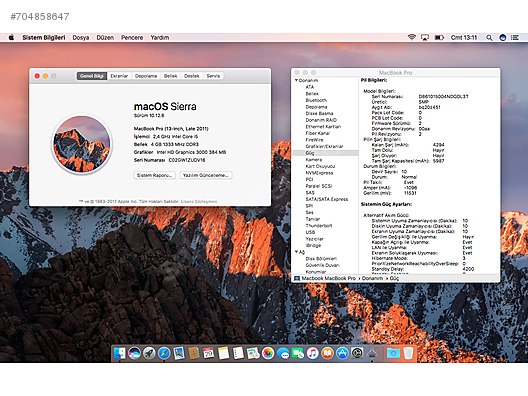Click the Sistem Raporu... button
This screenshot has width=528, height=396.
click(x=155, y=175)
